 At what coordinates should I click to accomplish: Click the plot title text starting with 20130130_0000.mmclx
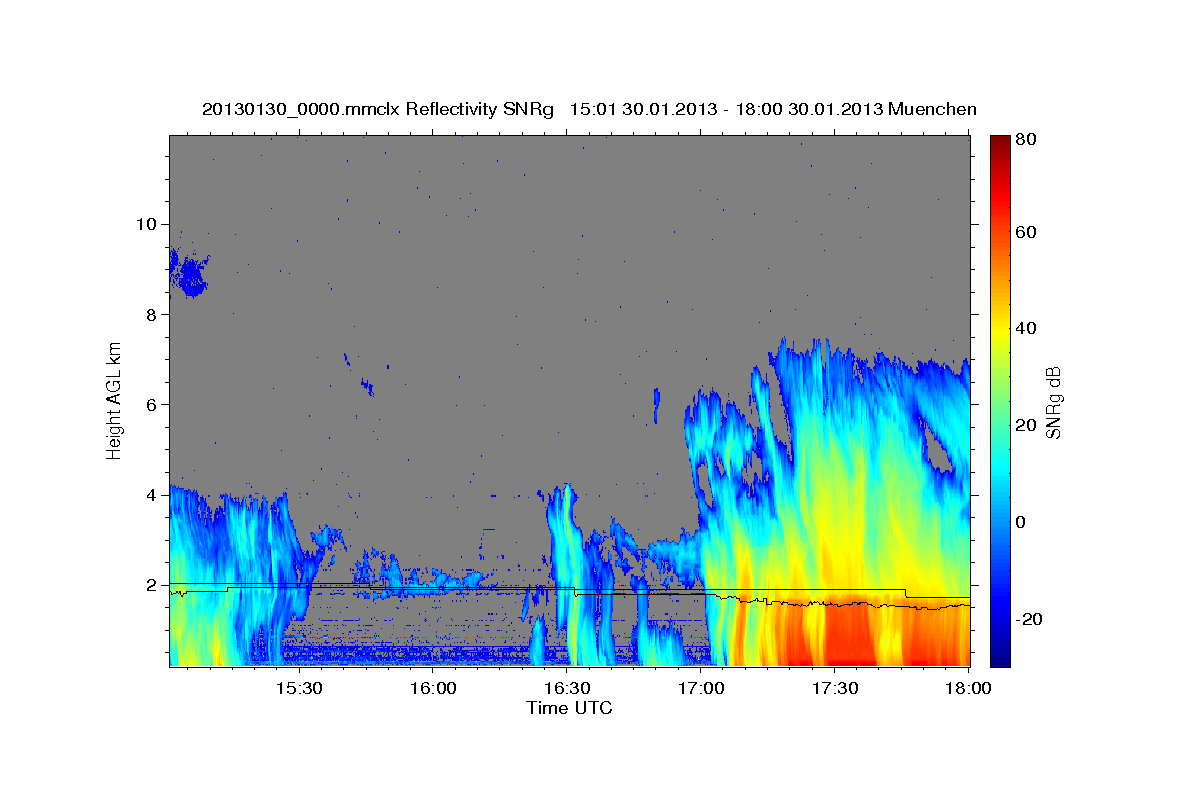pyautogui.click(x=589, y=109)
